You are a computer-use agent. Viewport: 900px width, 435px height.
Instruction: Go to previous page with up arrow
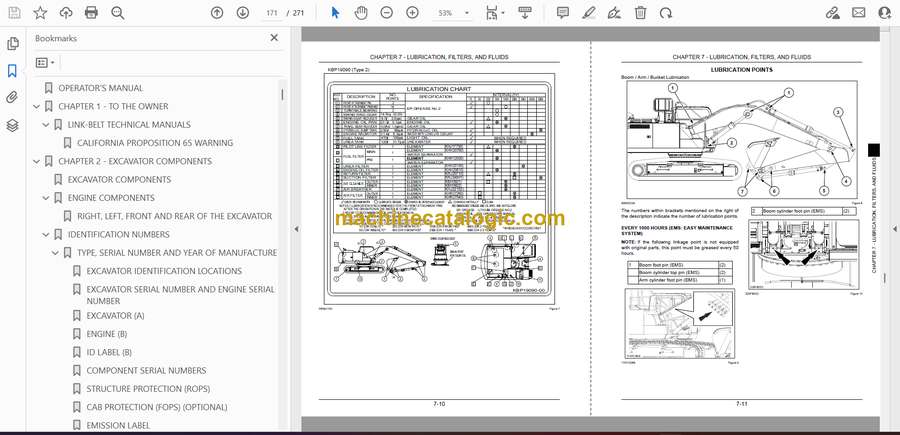(x=216, y=13)
